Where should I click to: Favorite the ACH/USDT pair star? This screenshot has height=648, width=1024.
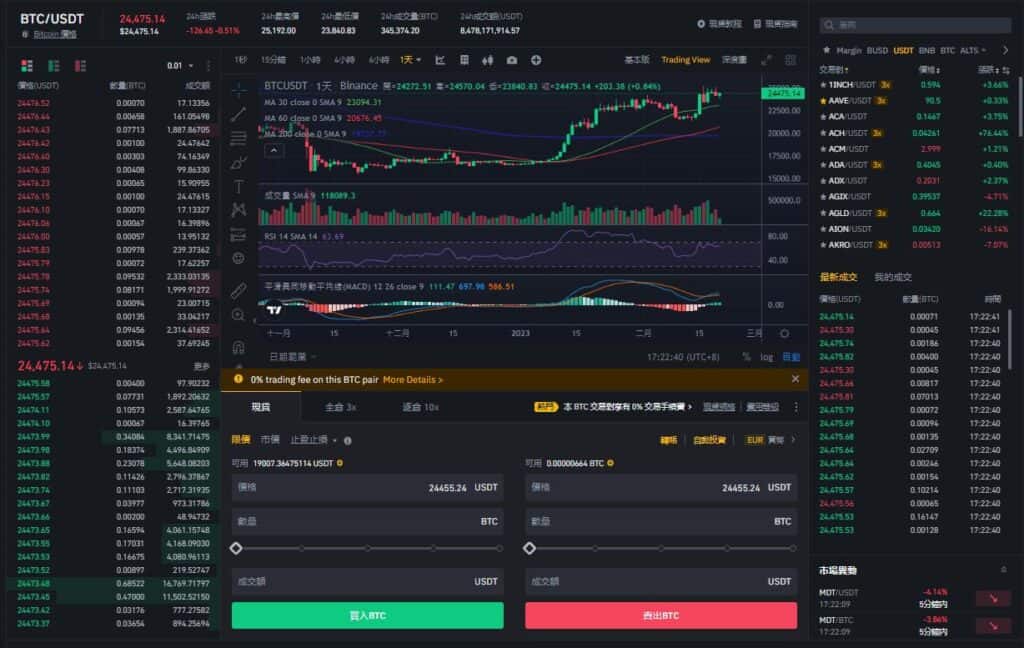pyautogui.click(x=823, y=133)
